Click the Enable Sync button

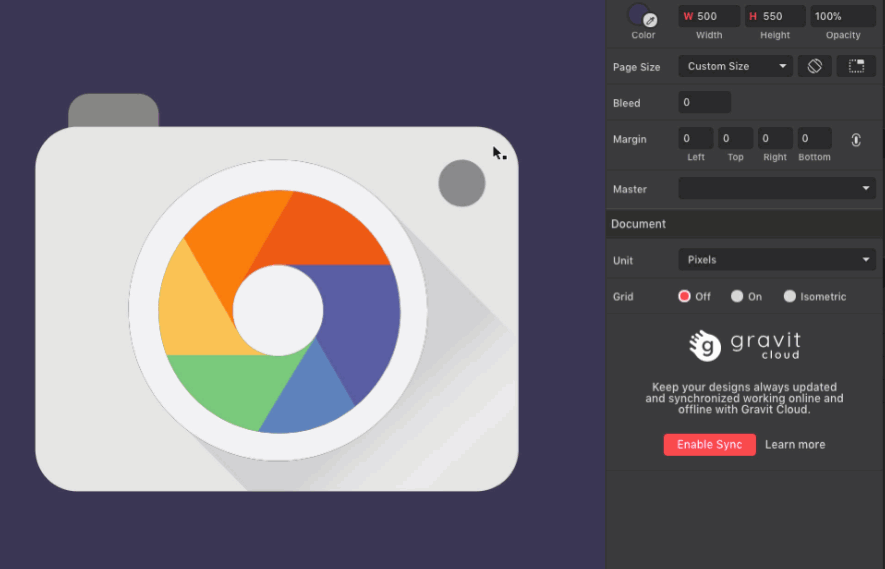click(709, 445)
